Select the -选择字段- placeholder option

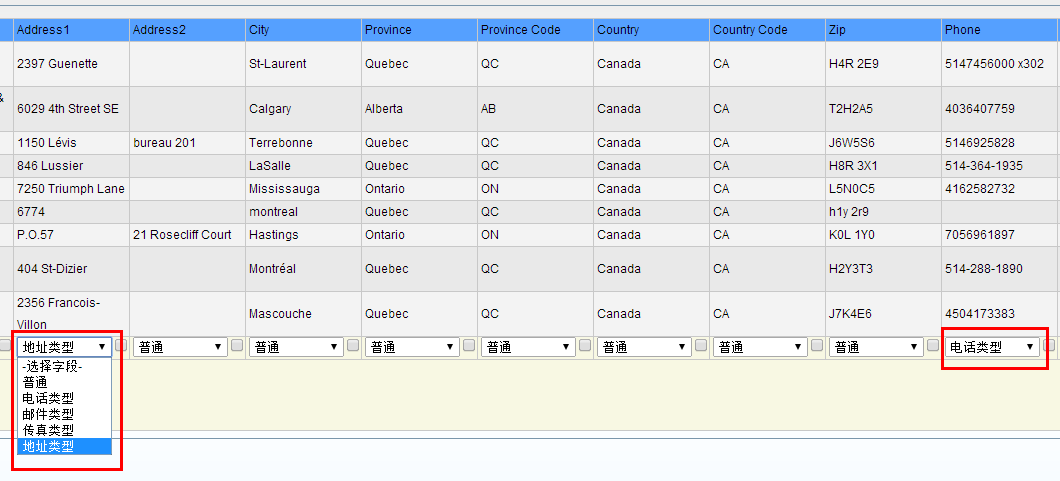(x=52, y=366)
